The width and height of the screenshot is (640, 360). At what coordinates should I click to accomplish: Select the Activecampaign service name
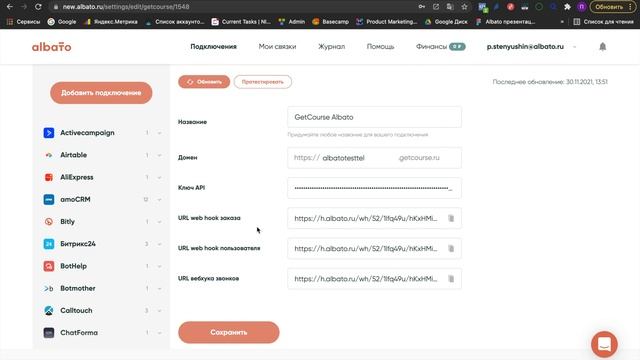pos(87,133)
